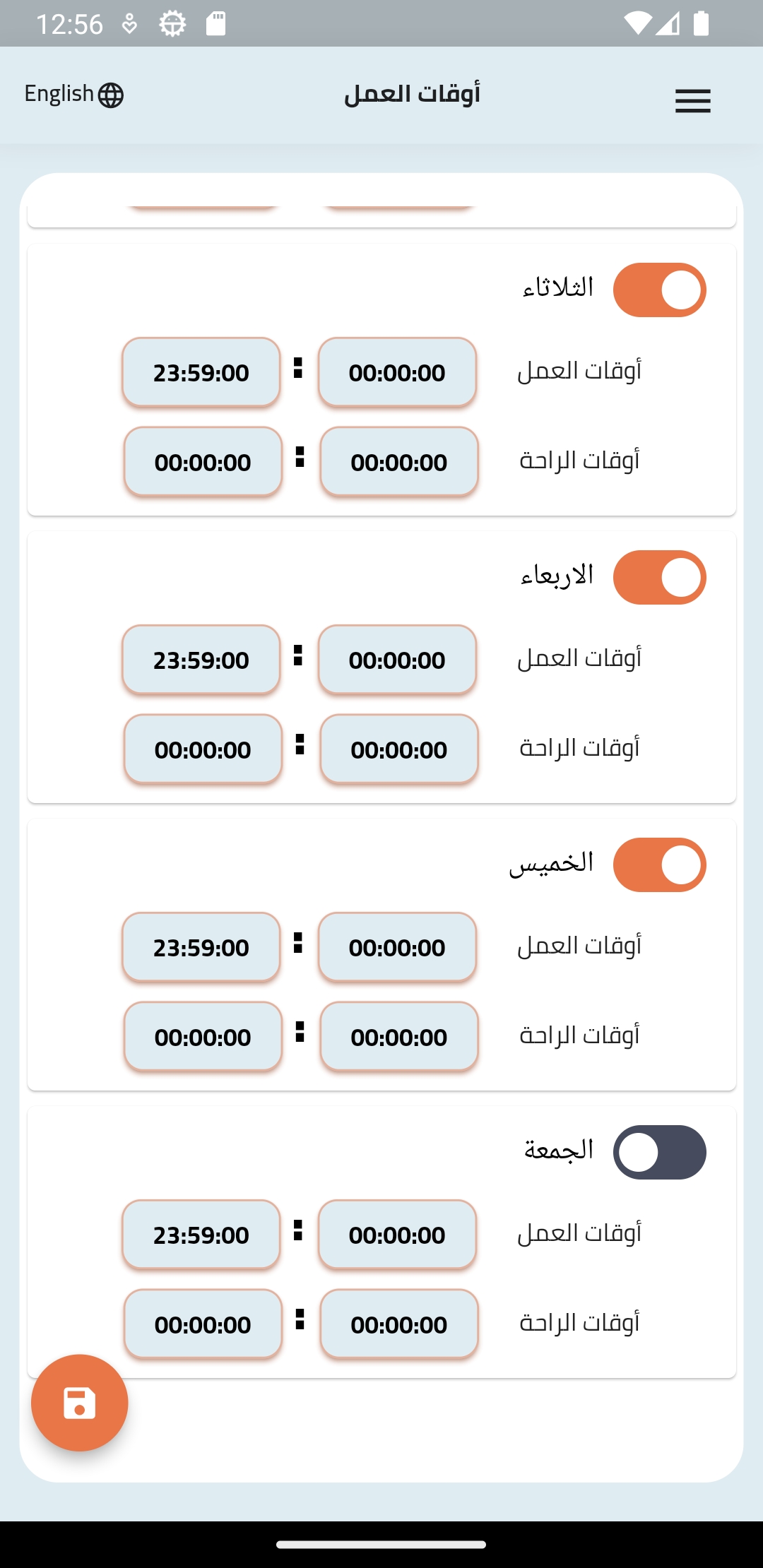Viewport: 763px width, 1568px height.
Task: Open Wednesday work start time 00:00:00 picker
Action: (397, 660)
